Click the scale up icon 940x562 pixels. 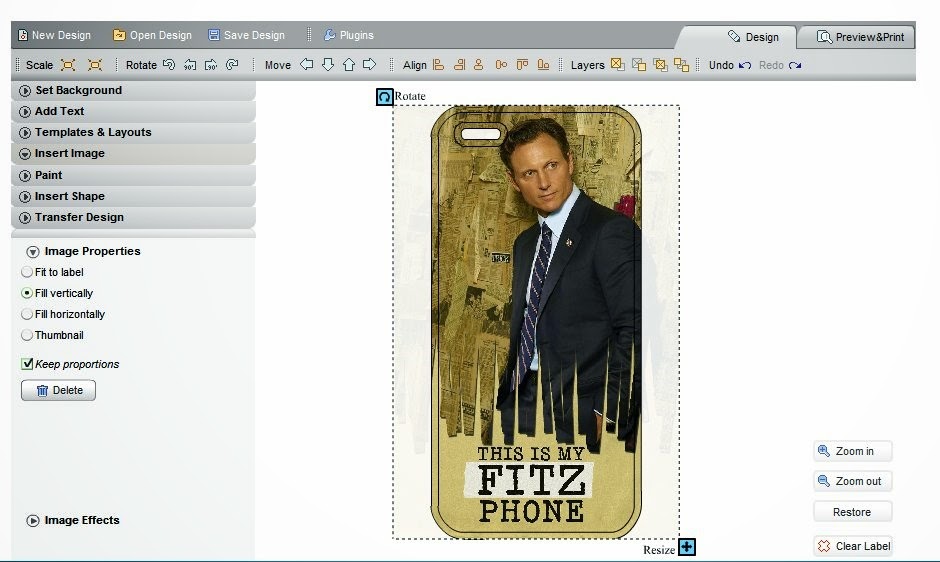point(68,65)
